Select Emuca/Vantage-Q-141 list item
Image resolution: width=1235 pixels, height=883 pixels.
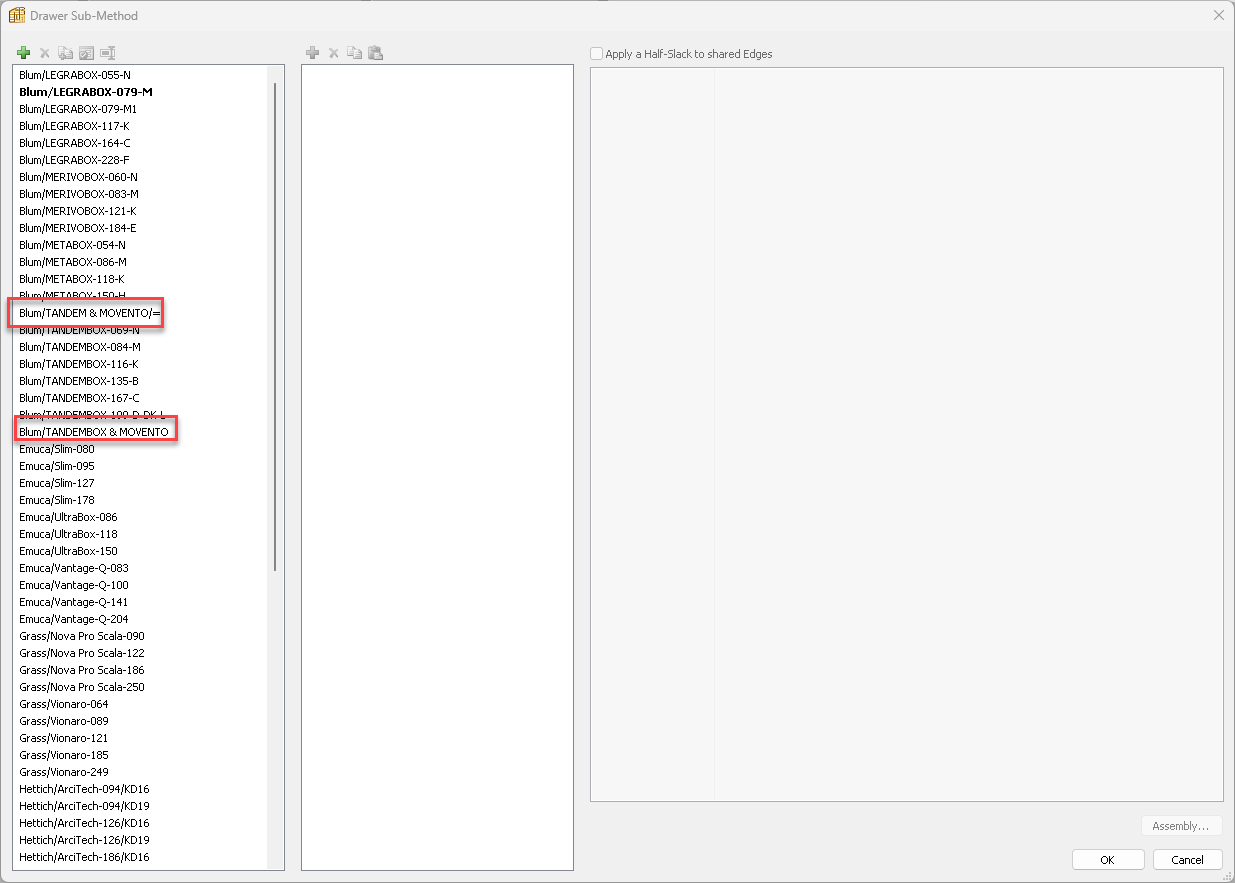click(x=74, y=602)
